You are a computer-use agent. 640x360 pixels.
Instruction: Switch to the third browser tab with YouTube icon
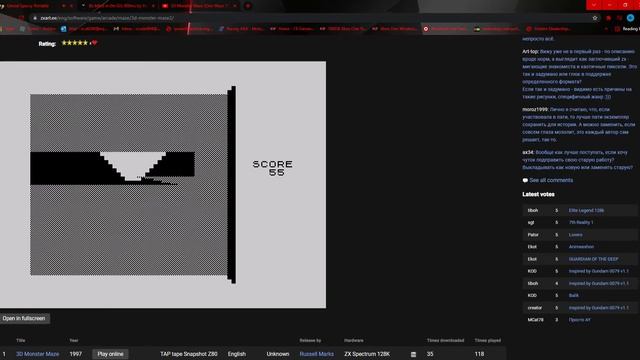point(198,6)
